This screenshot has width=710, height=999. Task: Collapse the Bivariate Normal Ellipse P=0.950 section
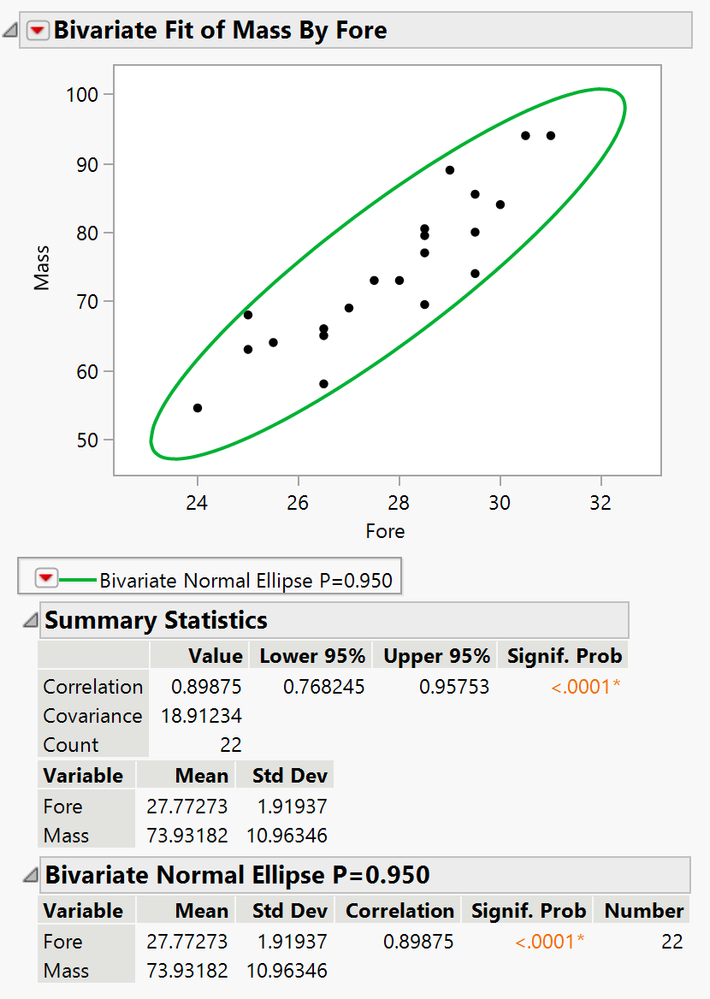click(30, 874)
